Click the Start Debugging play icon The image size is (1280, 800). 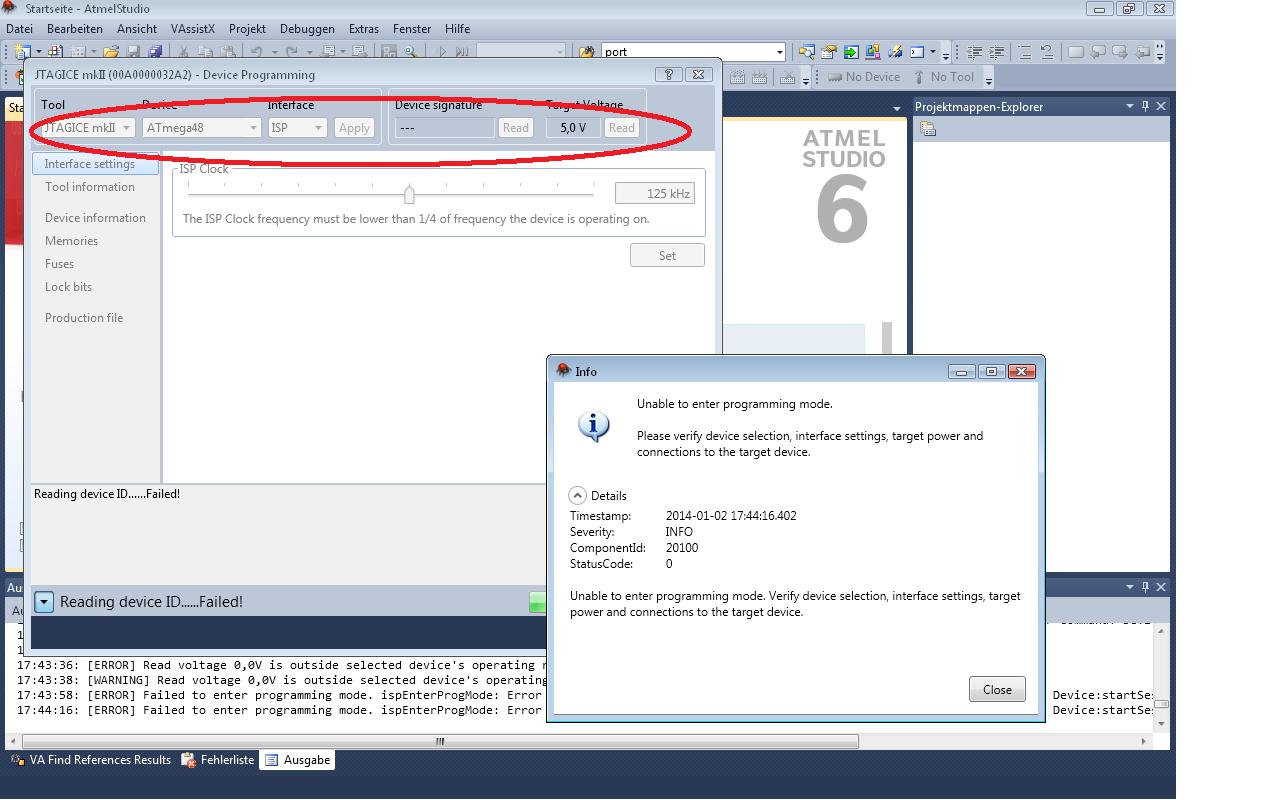[x=443, y=52]
